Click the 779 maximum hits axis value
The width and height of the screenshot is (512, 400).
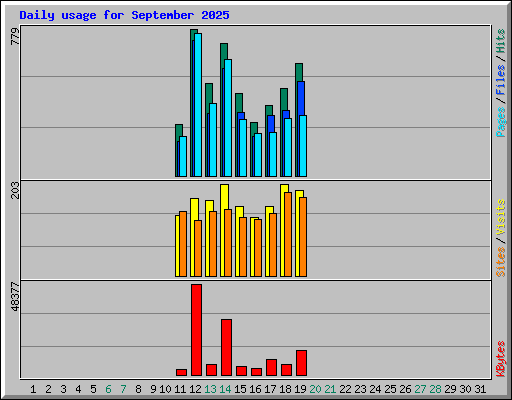(15, 36)
